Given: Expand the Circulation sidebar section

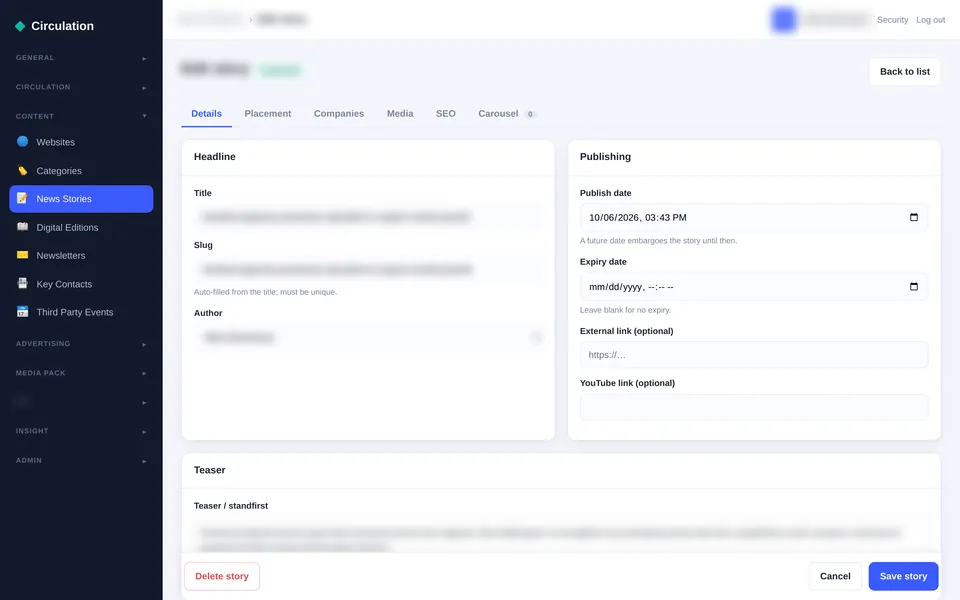Looking at the screenshot, I should click(x=81, y=87).
